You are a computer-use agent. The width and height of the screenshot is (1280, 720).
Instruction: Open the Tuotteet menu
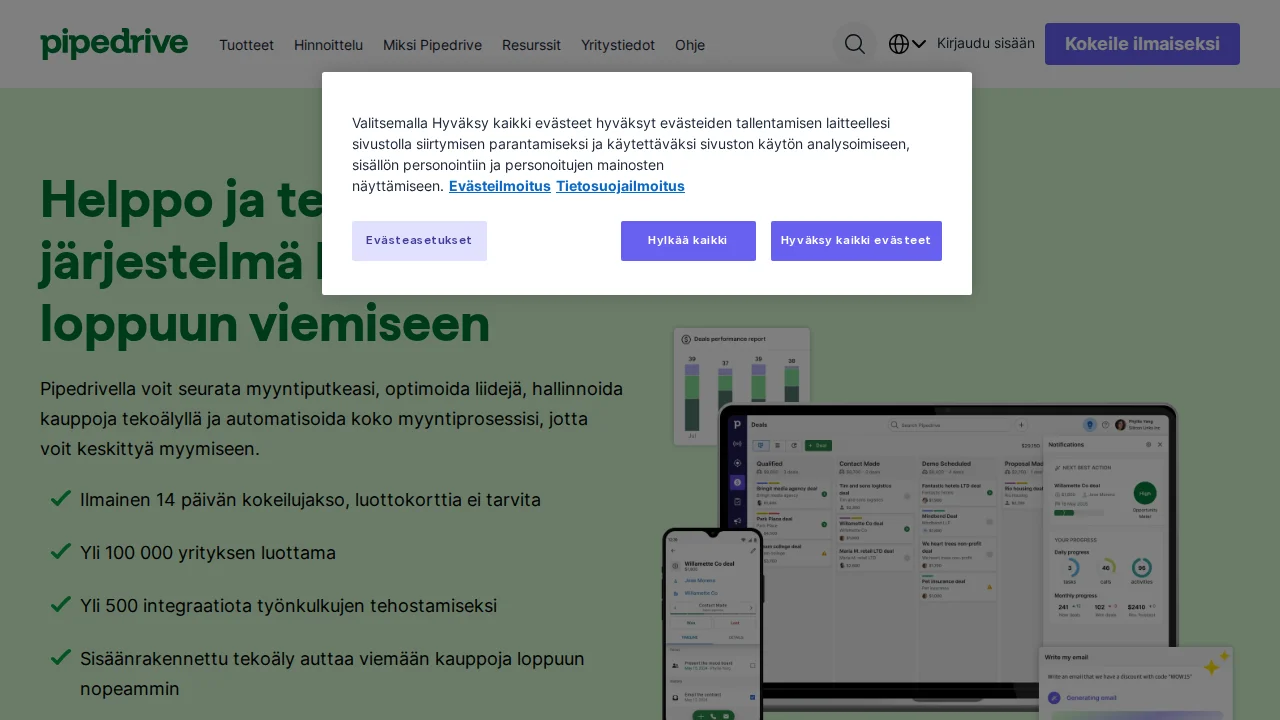tap(246, 45)
